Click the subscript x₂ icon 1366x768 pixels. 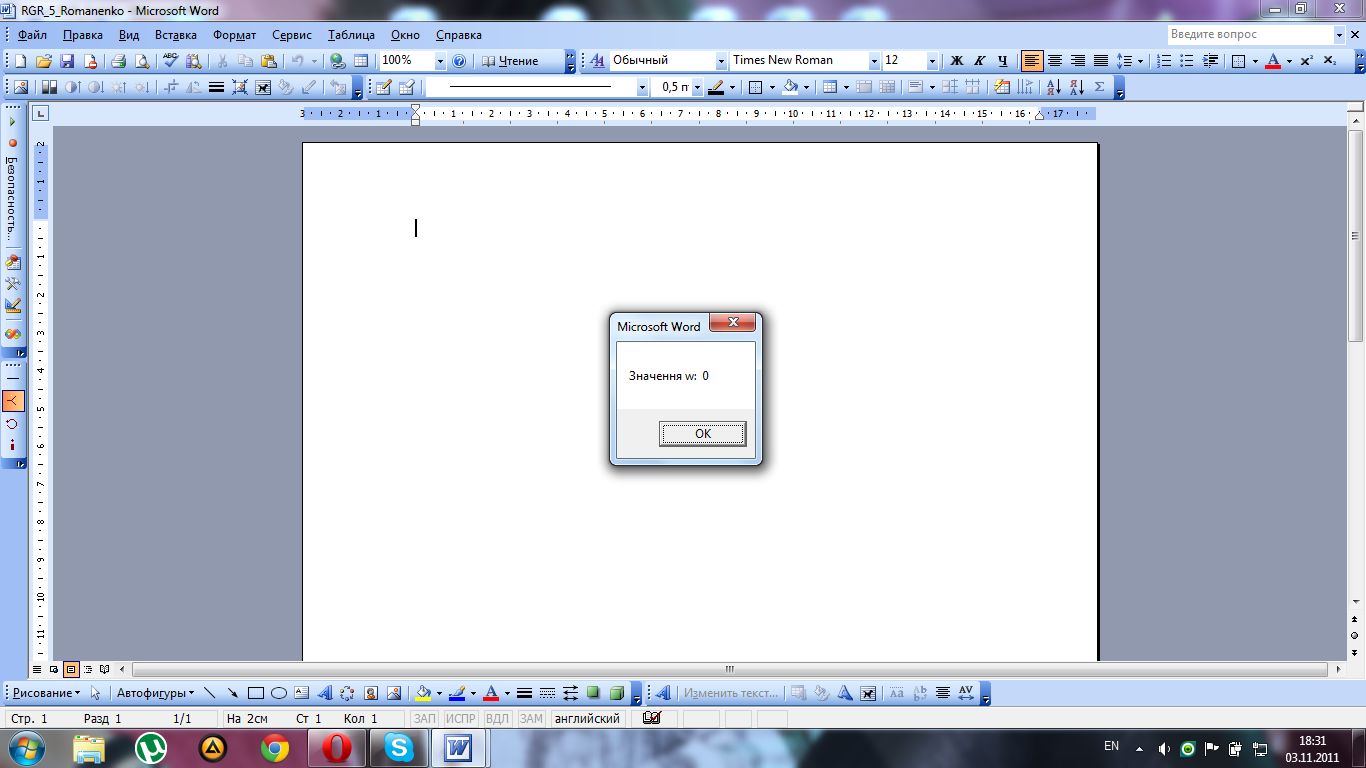coord(1330,61)
